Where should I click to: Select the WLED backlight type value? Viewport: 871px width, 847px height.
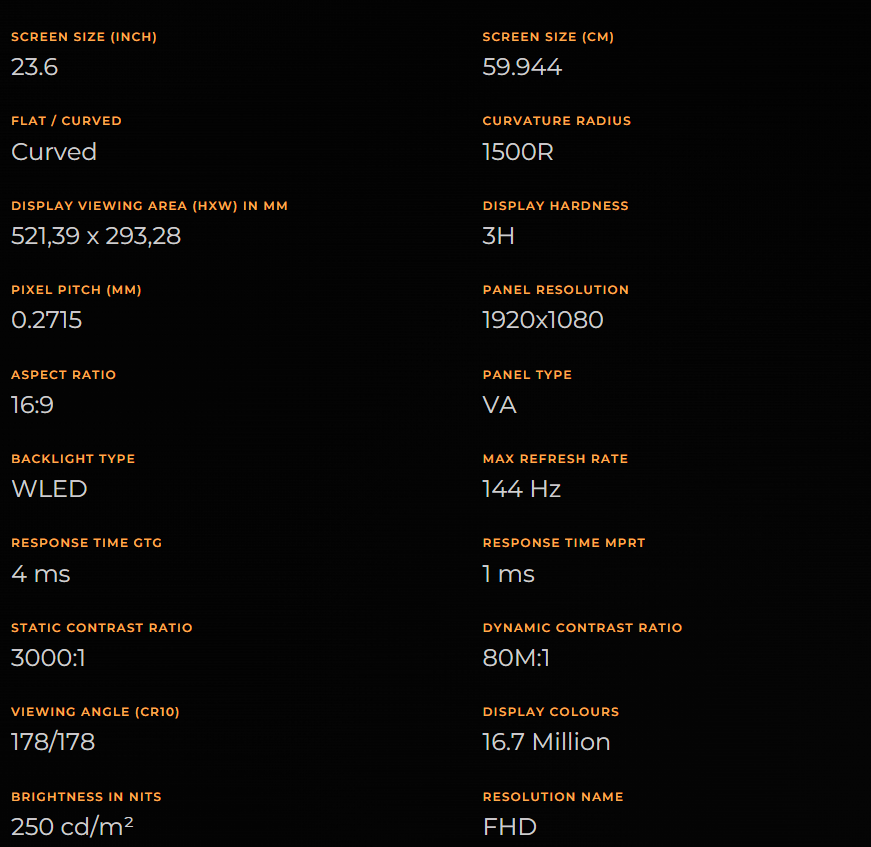pyautogui.click(x=49, y=489)
